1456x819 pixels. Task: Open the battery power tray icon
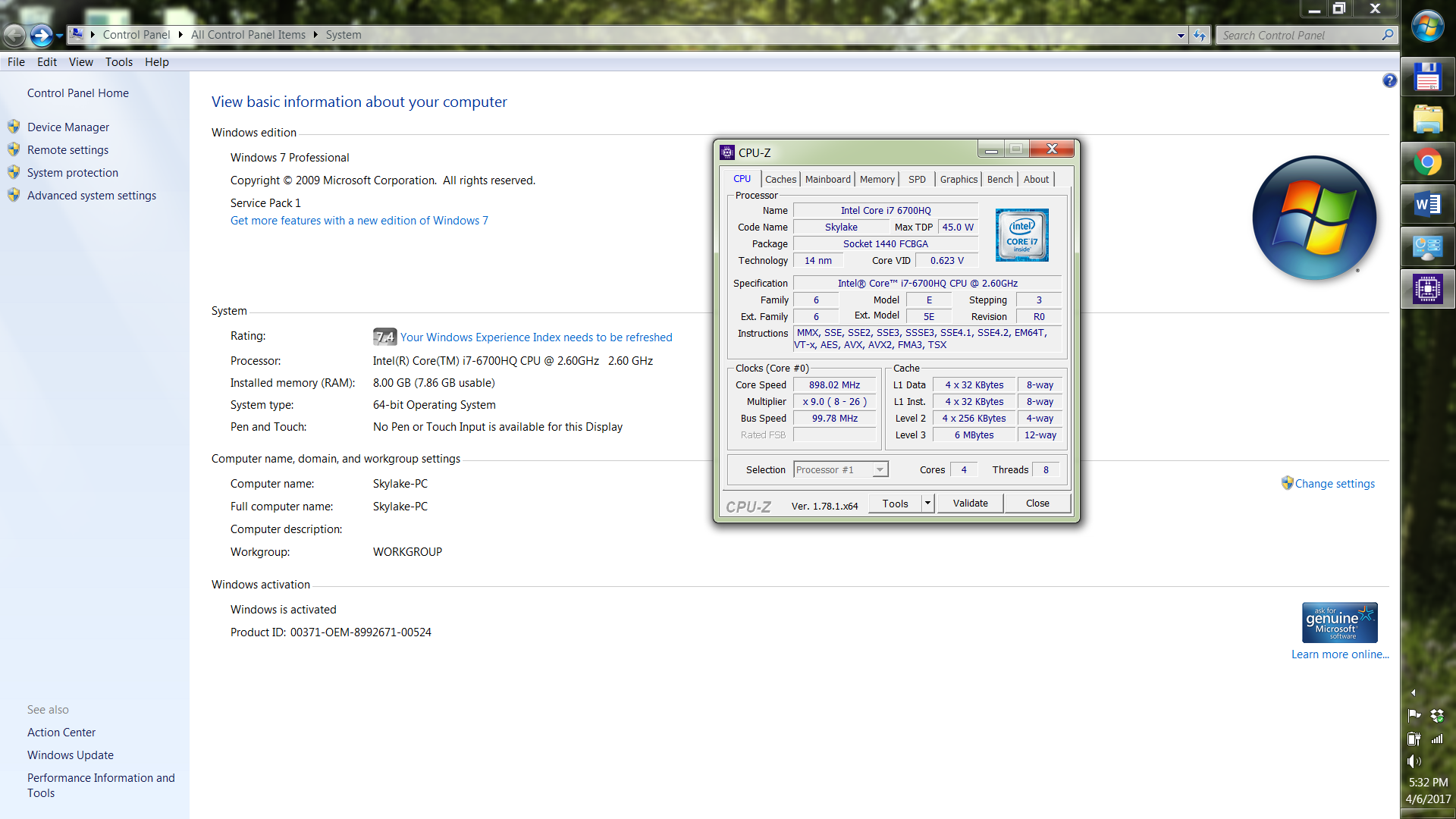click(x=1414, y=739)
